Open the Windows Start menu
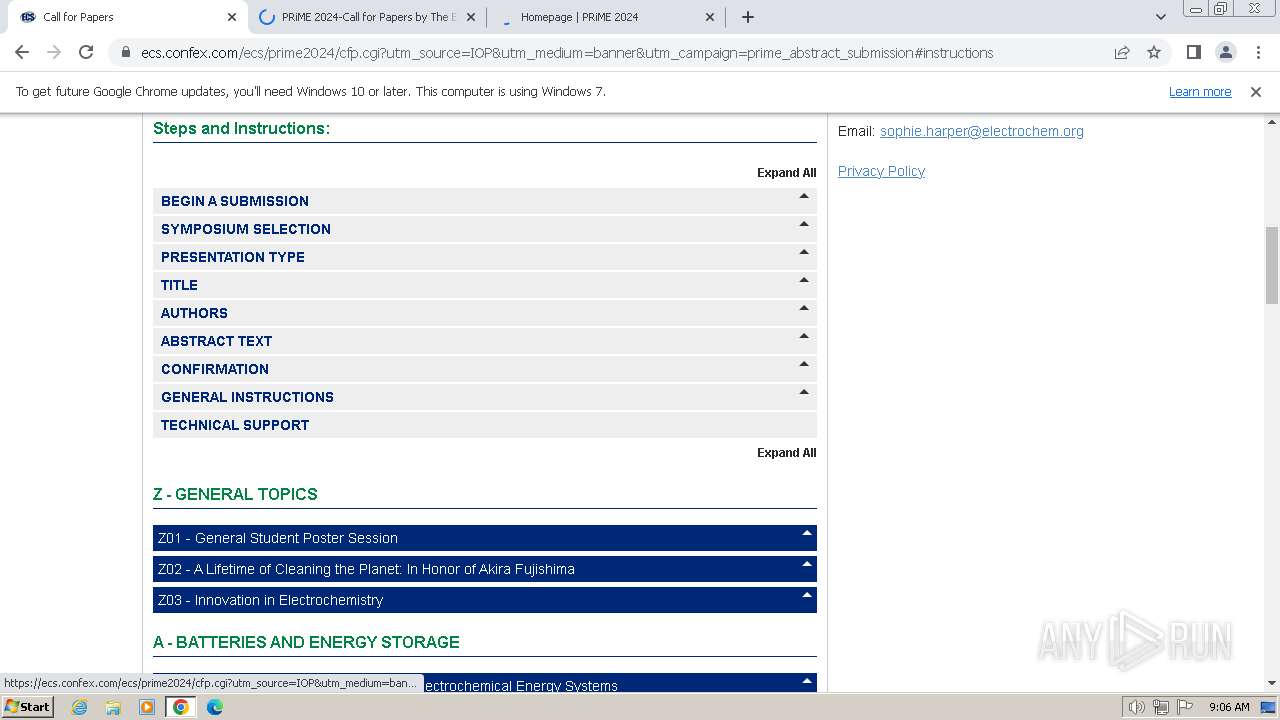The height and width of the screenshot is (720, 1280). tap(27, 707)
